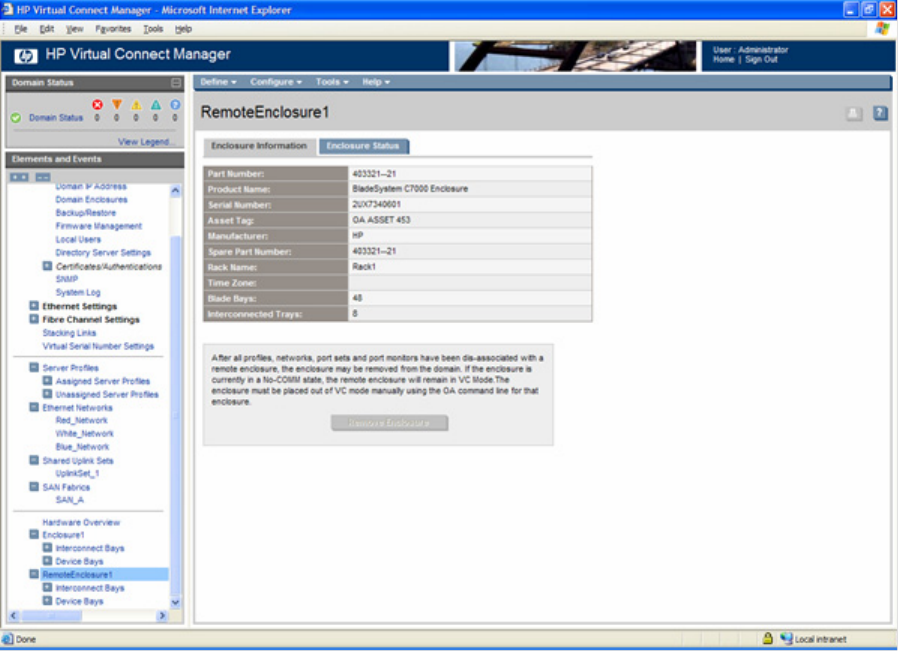Click the Home link
The width and height of the screenshot is (899, 652).
[724, 60]
